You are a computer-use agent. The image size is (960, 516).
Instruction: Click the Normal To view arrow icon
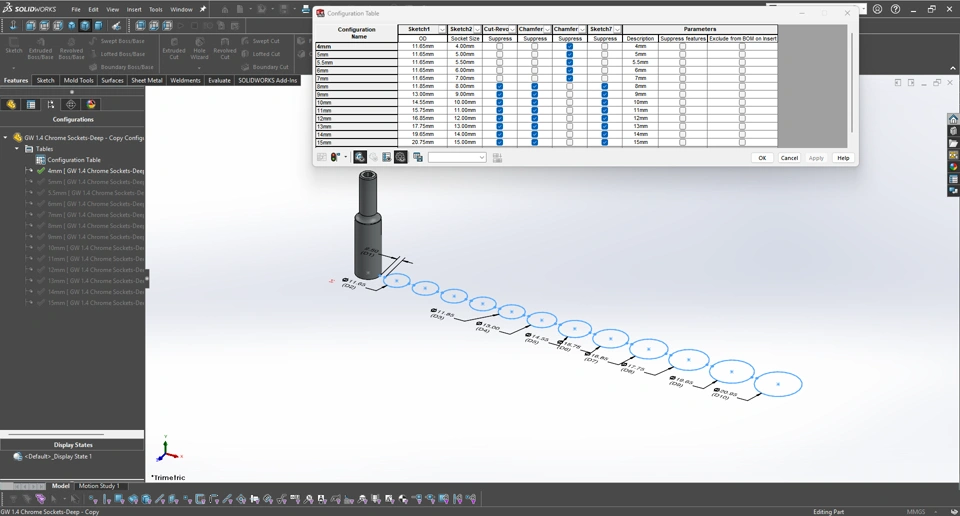(x=13, y=26)
